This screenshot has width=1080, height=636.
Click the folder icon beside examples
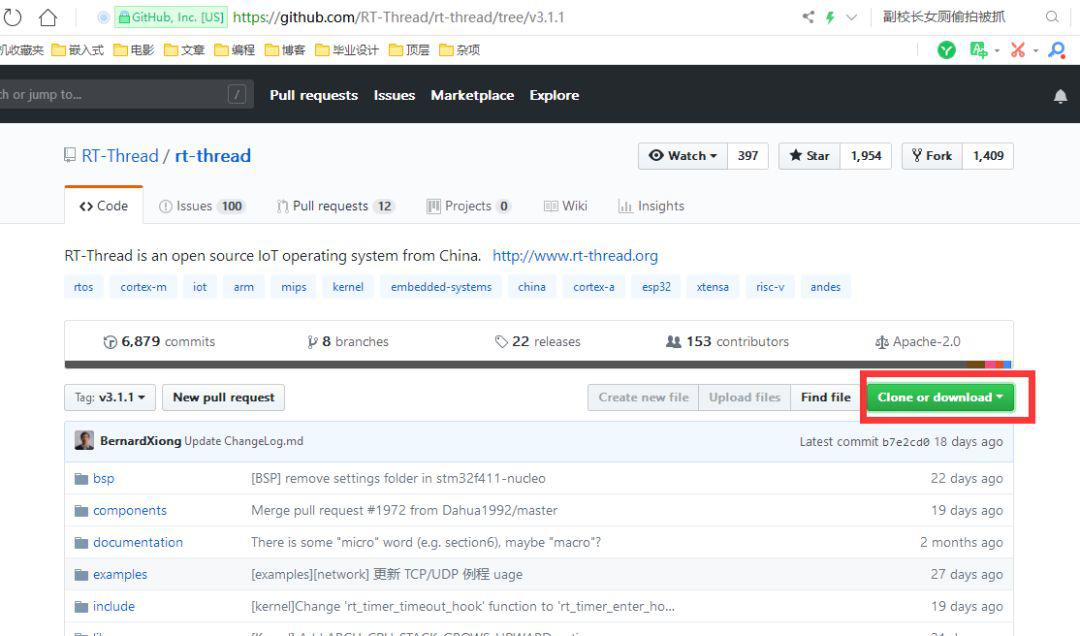81,575
